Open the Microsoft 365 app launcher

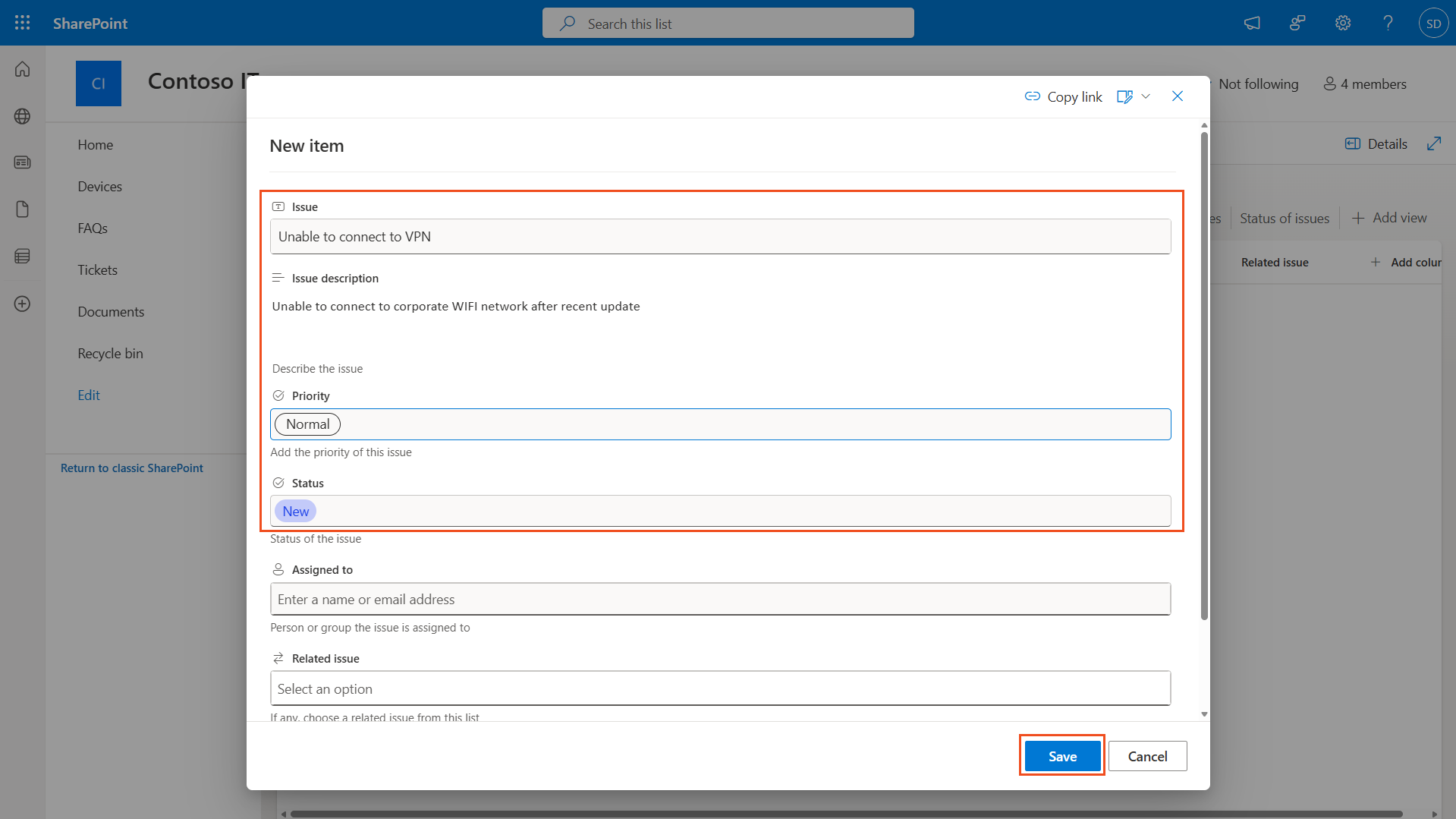tap(22, 22)
